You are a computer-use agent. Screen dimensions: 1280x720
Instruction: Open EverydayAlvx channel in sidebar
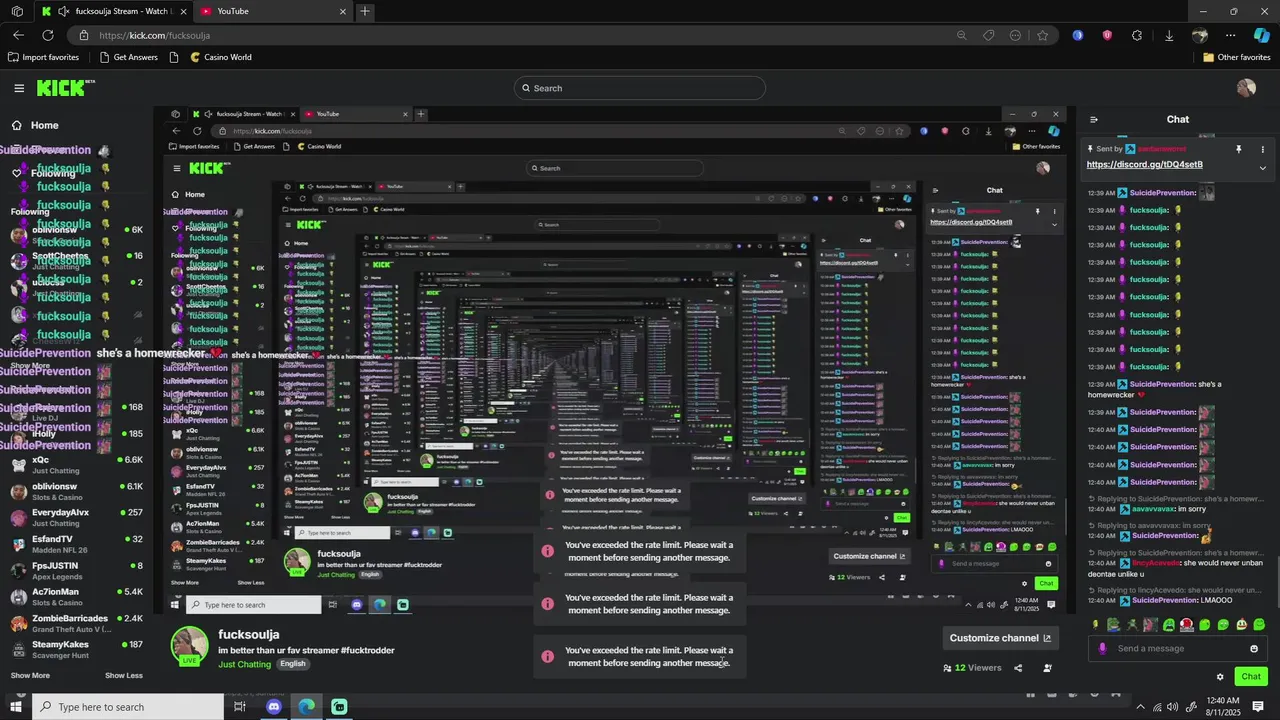tap(78, 518)
